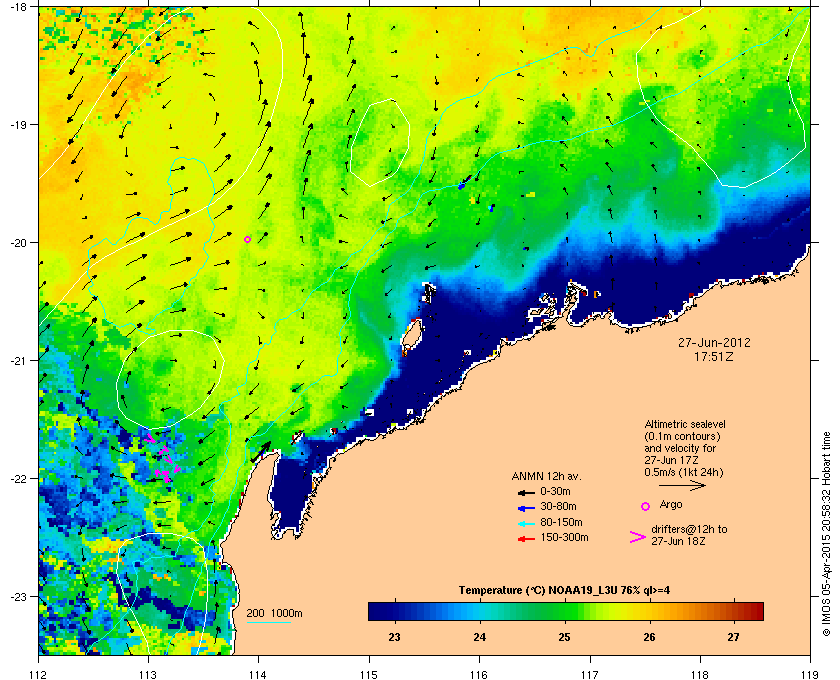The width and height of the screenshot is (840, 680).
Task: Click the temperature colorbar at 27 degrees
Action: (x=733, y=611)
